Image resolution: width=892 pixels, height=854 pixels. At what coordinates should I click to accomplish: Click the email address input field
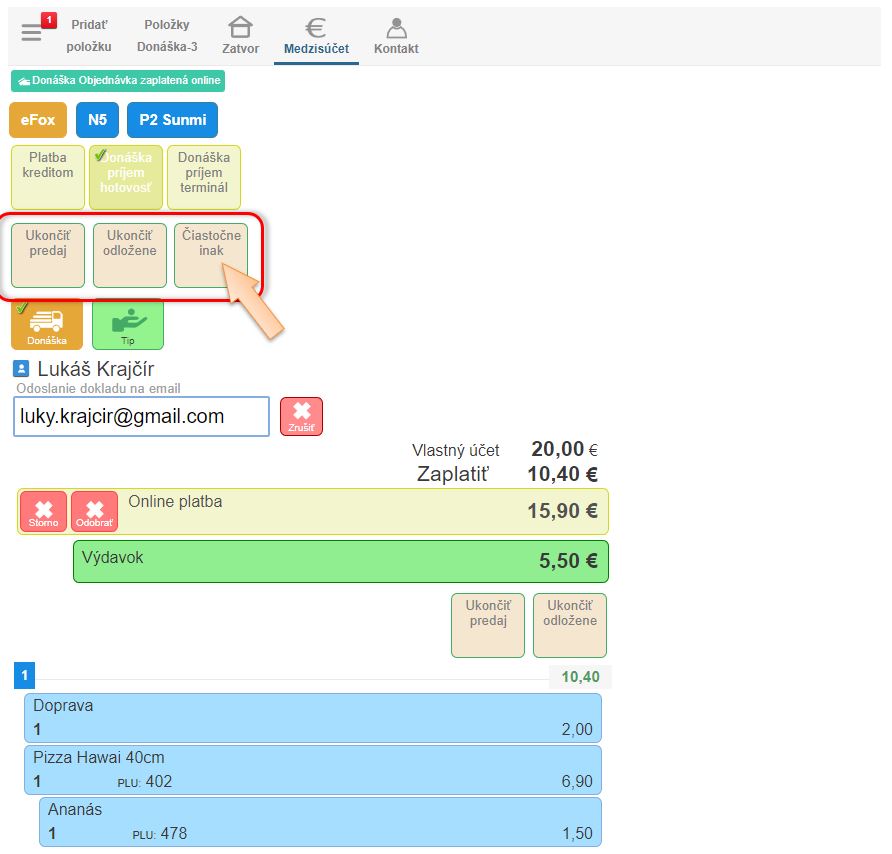tap(141, 417)
